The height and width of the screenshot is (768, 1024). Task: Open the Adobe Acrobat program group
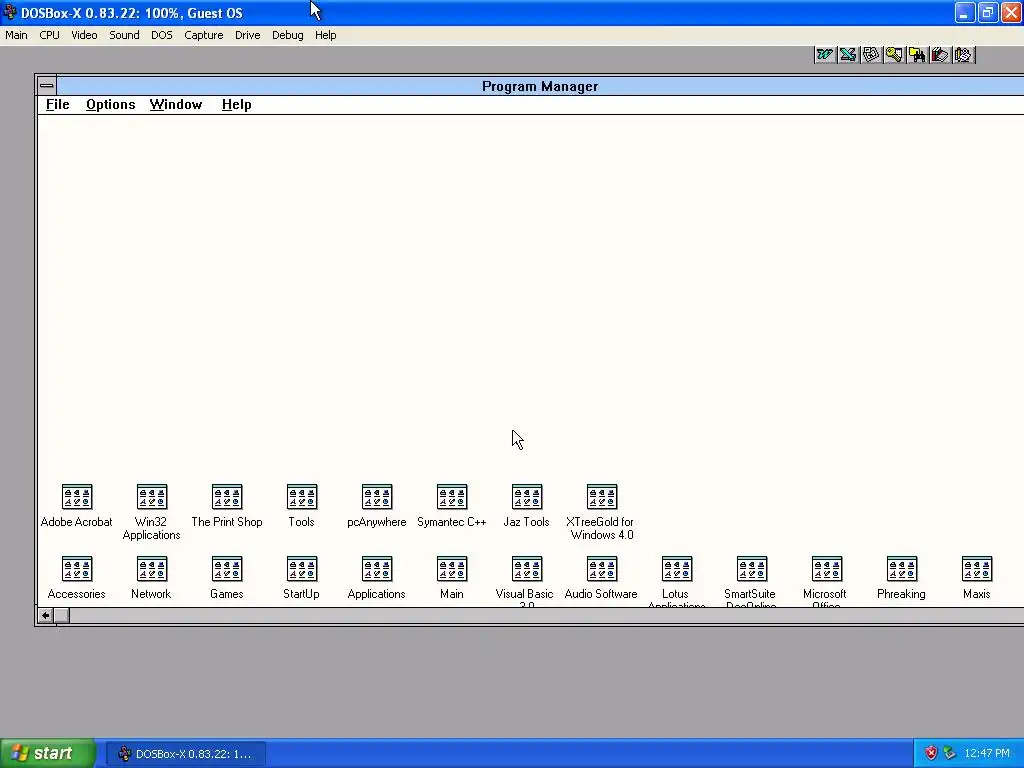point(76,497)
